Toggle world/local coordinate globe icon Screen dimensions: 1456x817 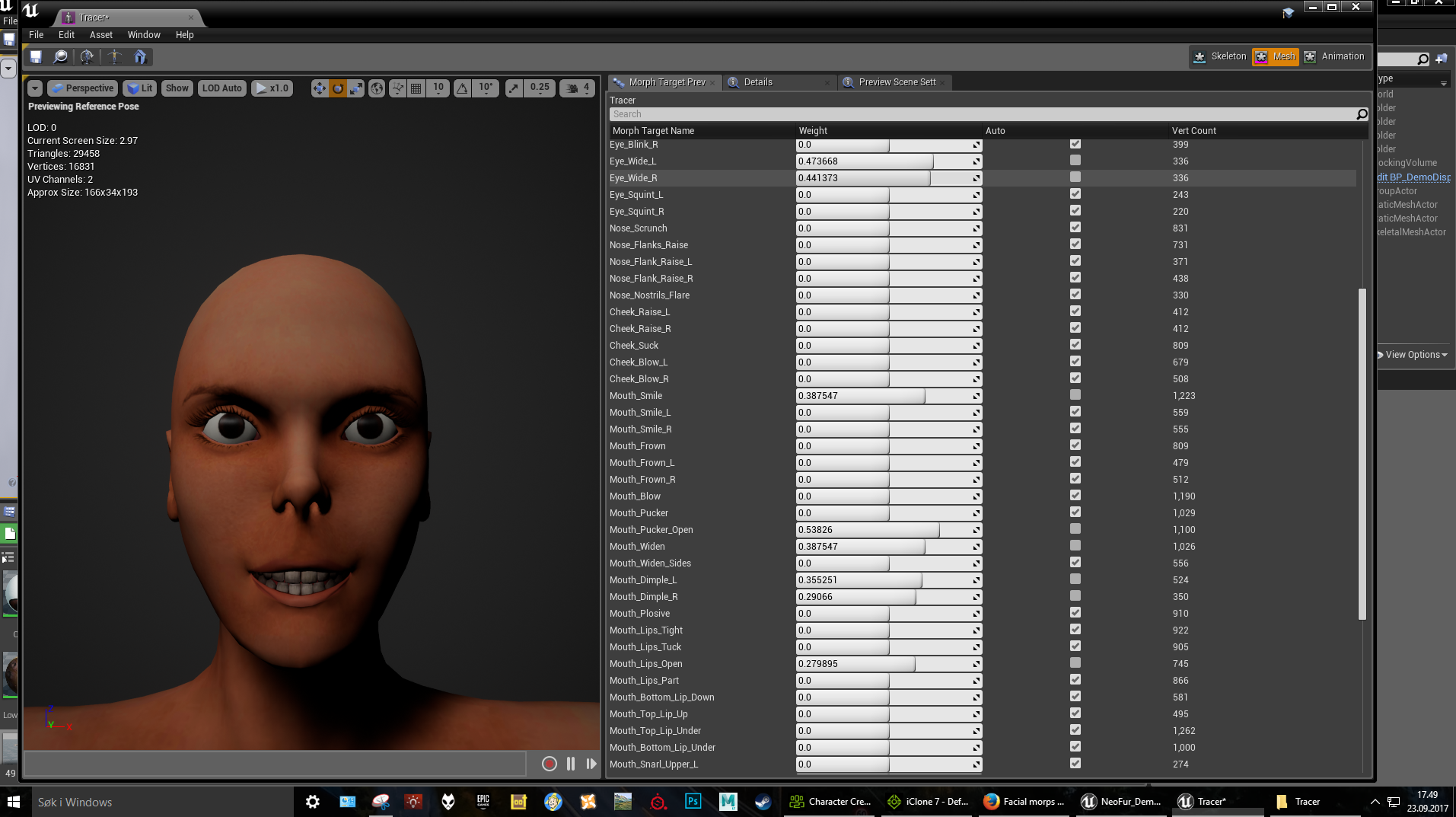[x=377, y=88]
